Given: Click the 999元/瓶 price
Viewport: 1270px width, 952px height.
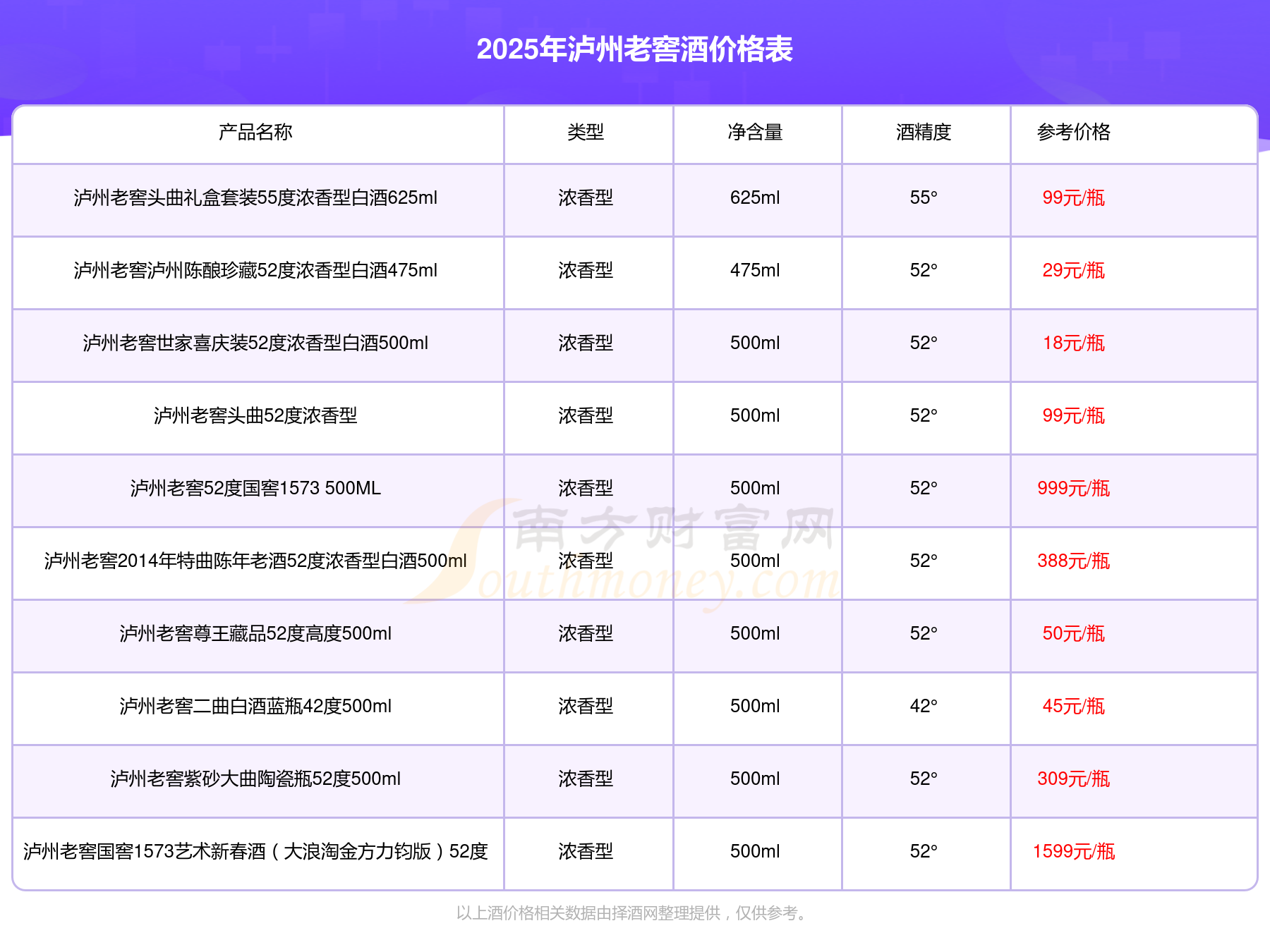Looking at the screenshot, I should click(1073, 488).
